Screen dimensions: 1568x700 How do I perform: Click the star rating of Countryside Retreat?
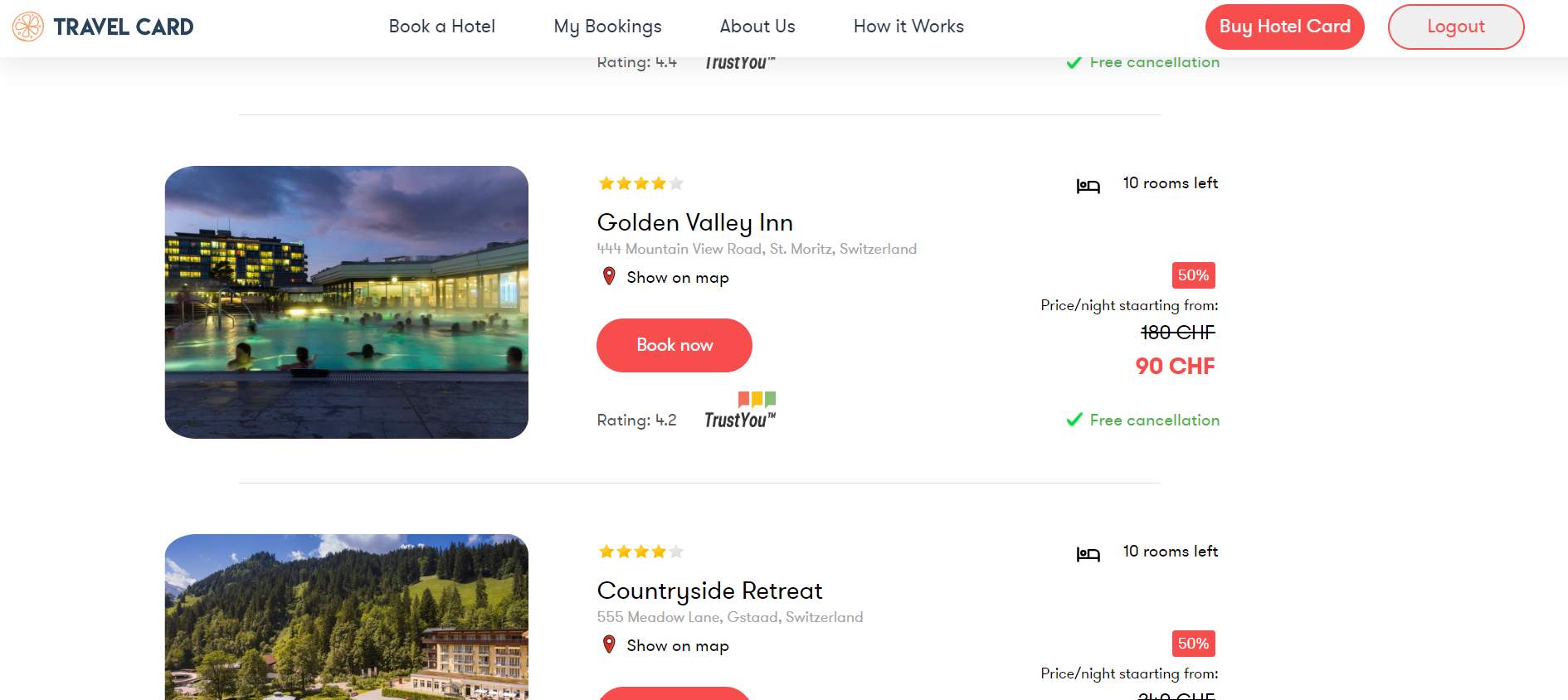(x=640, y=552)
